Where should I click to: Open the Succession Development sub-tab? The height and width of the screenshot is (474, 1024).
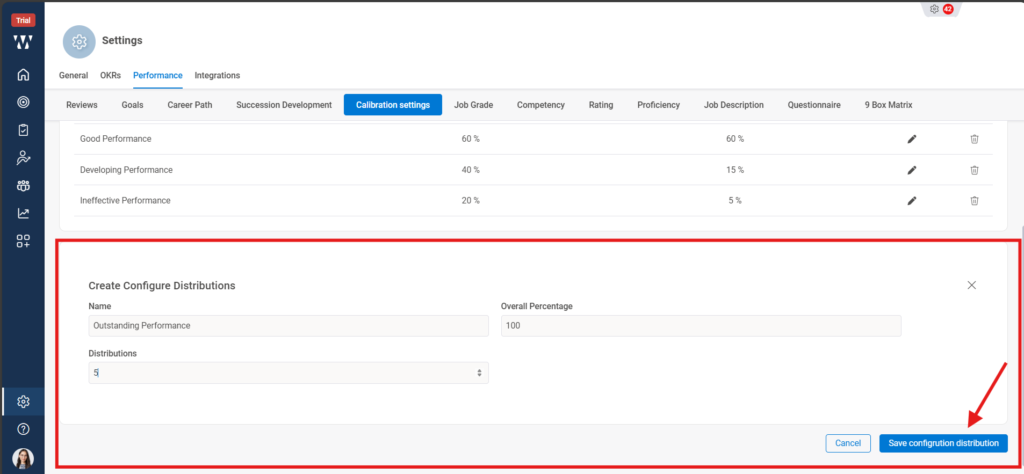point(284,104)
